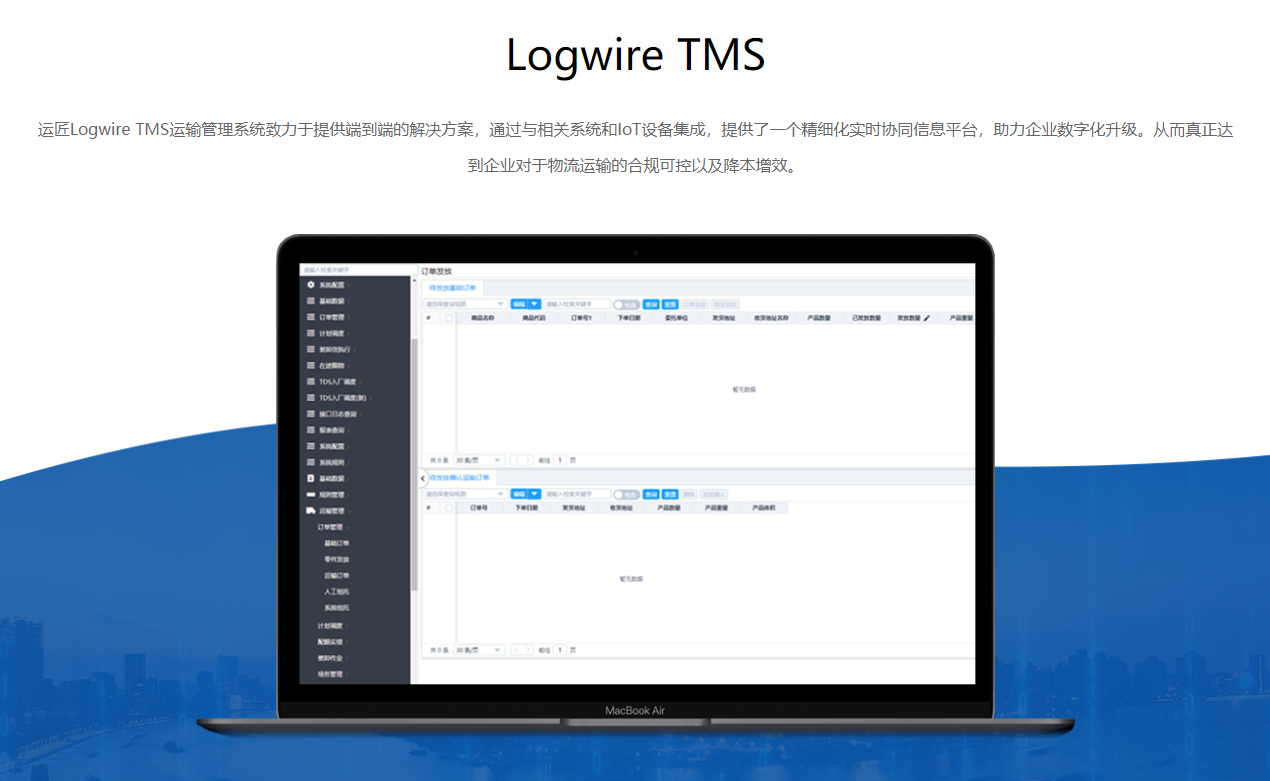Image resolution: width=1270 pixels, height=781 pixels.
Task: Open query view dropdown in 待发放确认运输订单 panel
Action: click(465, 494)
